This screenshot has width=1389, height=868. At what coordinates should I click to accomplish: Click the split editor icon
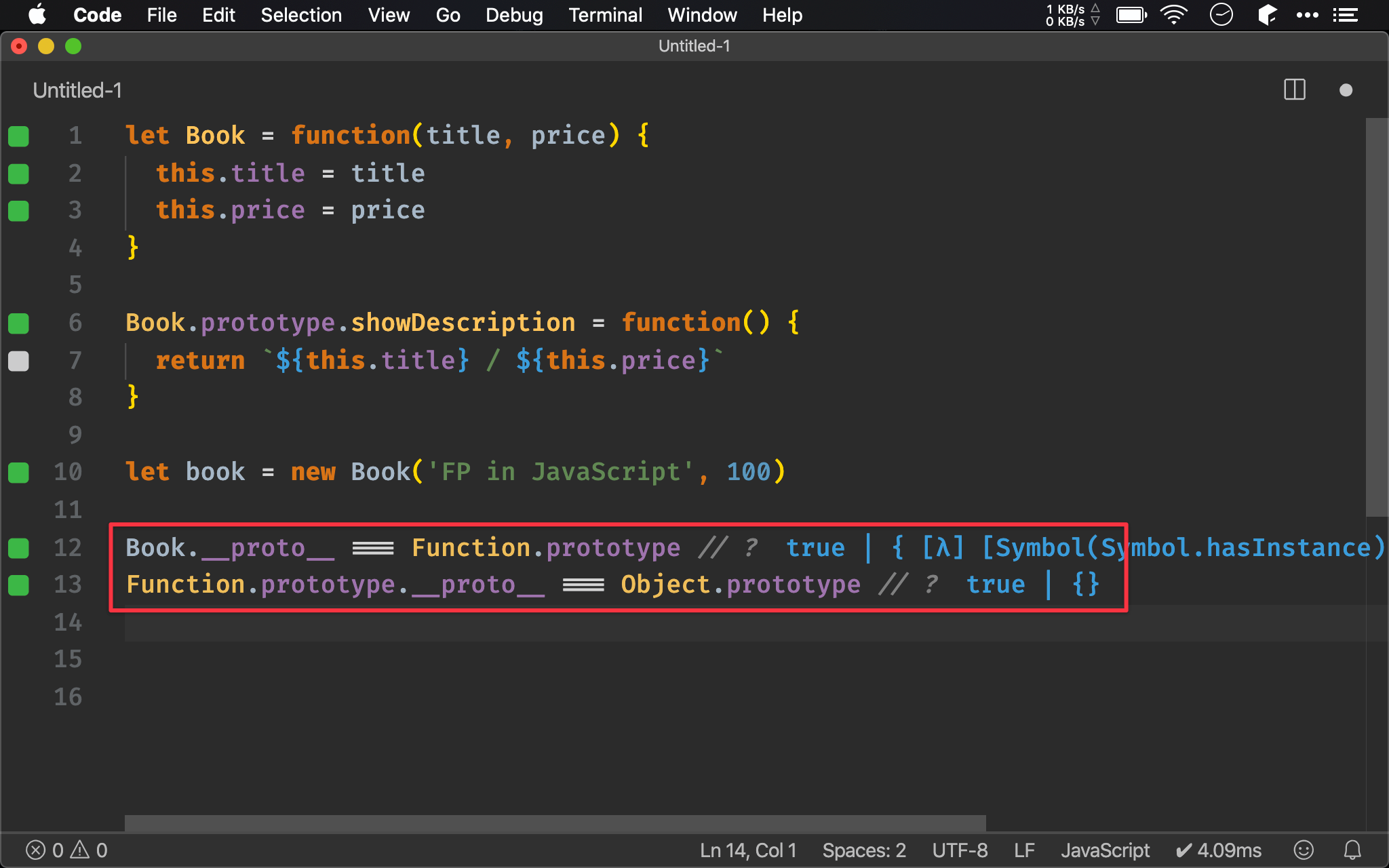coord(1294,90)
